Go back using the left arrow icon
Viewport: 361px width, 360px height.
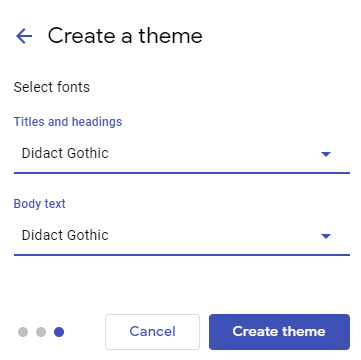[x=24, y=36]
